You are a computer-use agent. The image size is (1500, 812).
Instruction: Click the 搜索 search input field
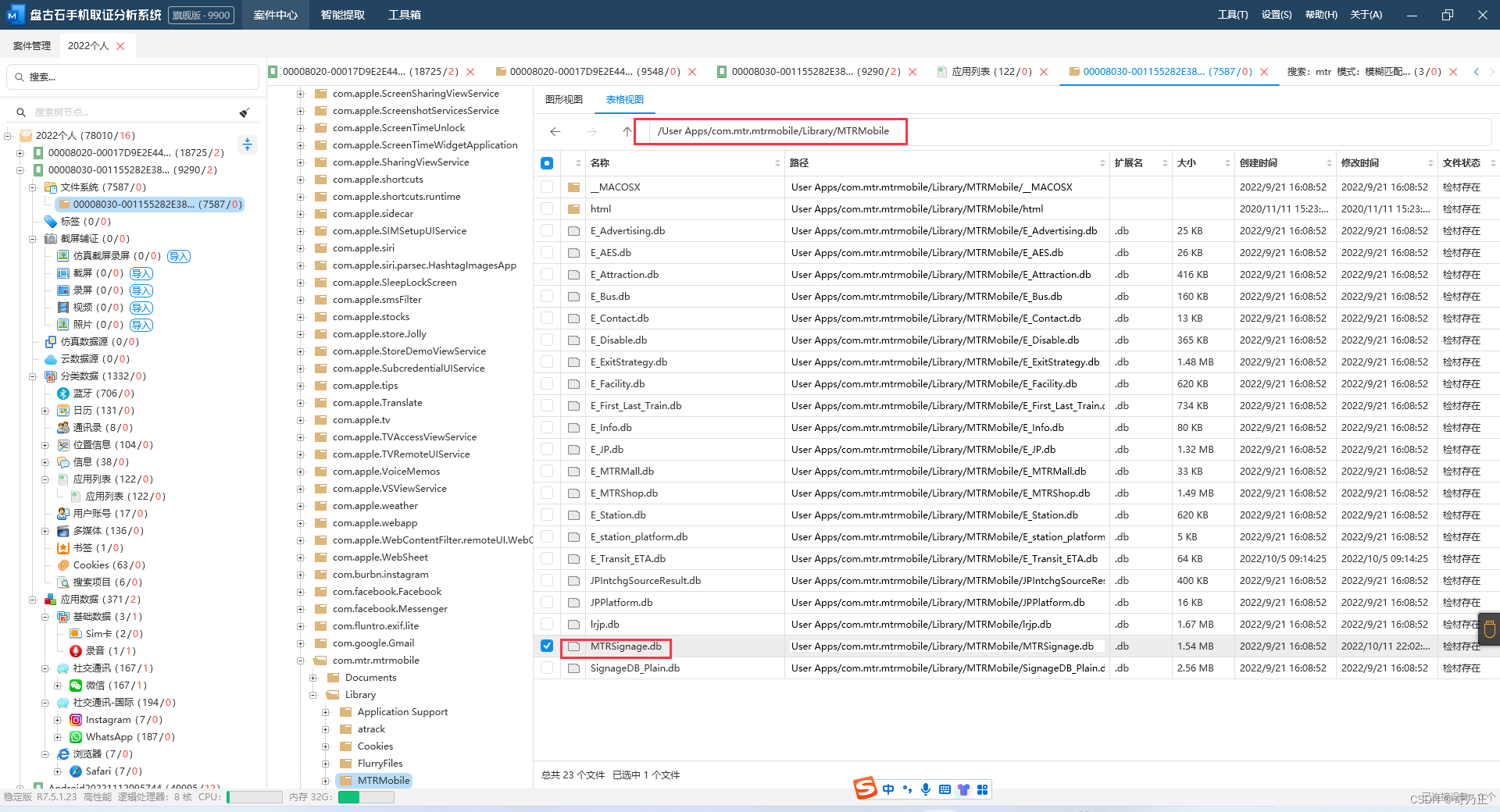[x=133, y=77]
